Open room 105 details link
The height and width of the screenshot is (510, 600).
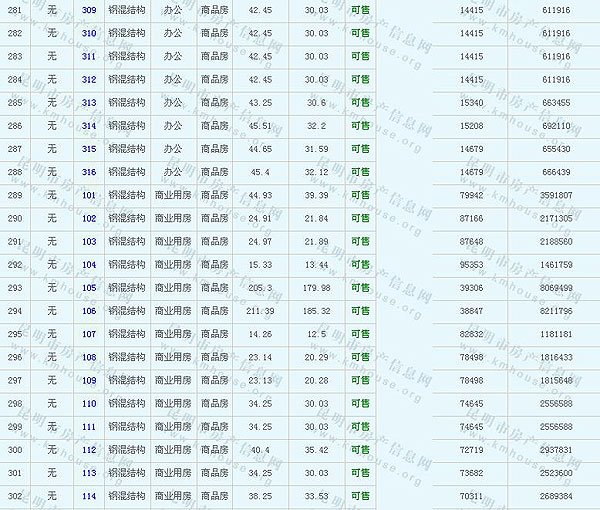pos(89,288)
